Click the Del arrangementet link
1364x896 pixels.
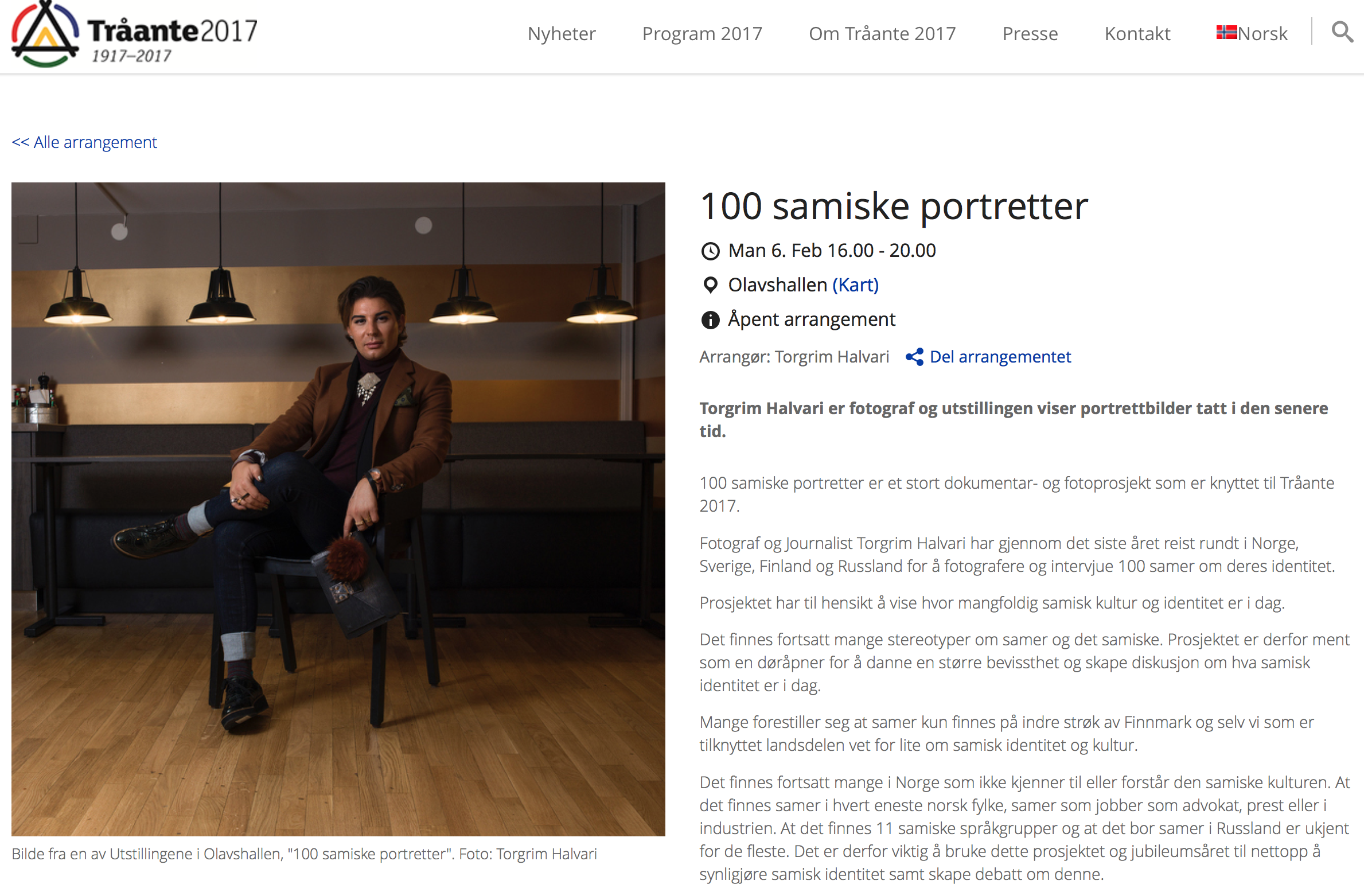click(1000, 357)
